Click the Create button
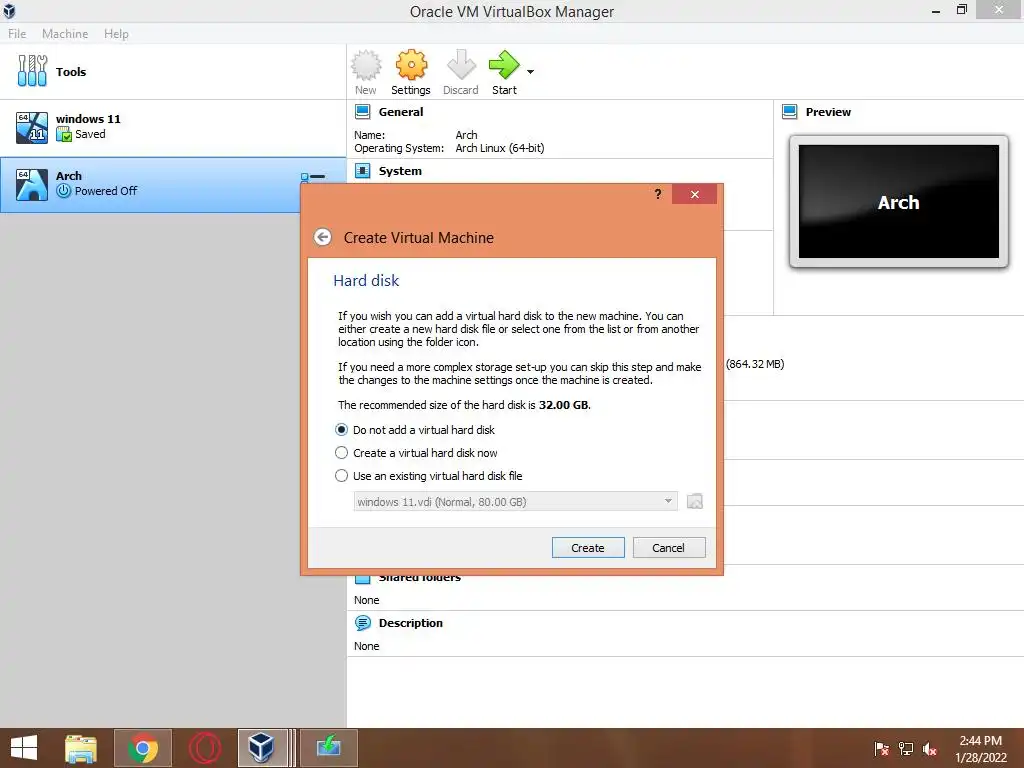The image size is (1024, 768). click(x=588, y=547)
